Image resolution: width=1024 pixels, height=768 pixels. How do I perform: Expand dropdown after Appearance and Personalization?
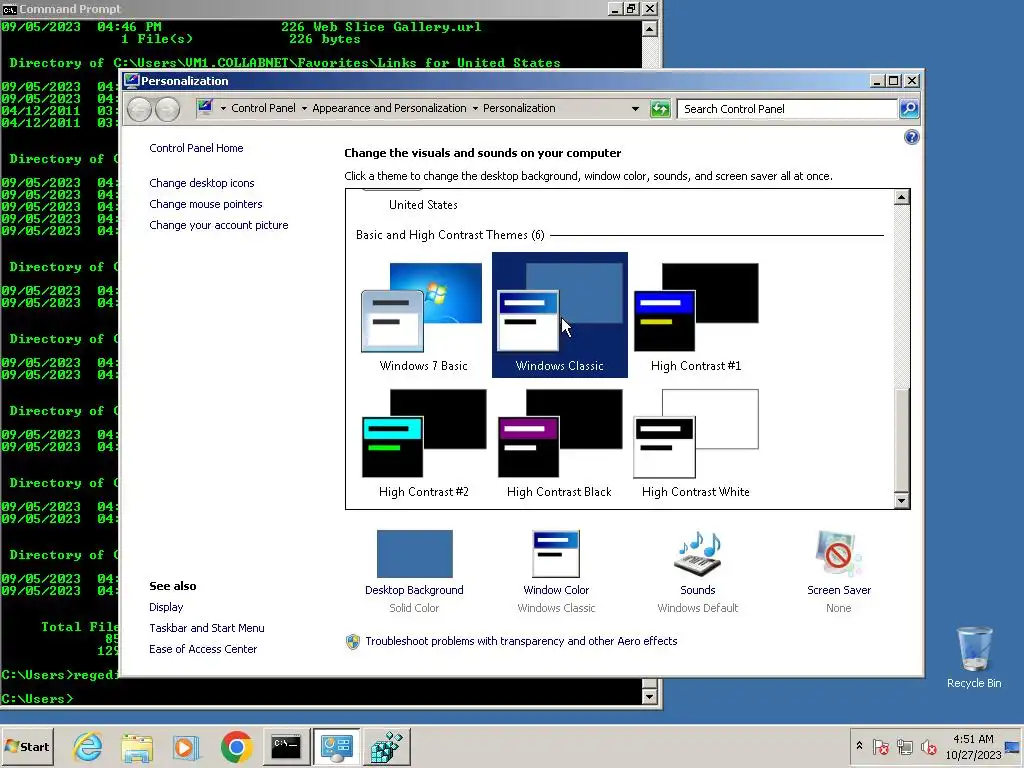[475, 108]
